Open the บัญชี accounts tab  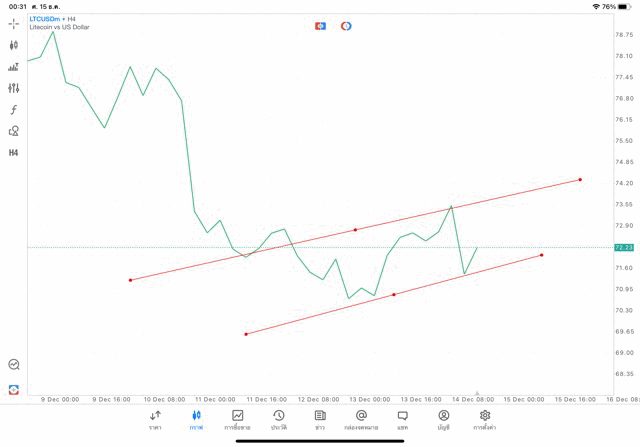(x=444, y=419)
